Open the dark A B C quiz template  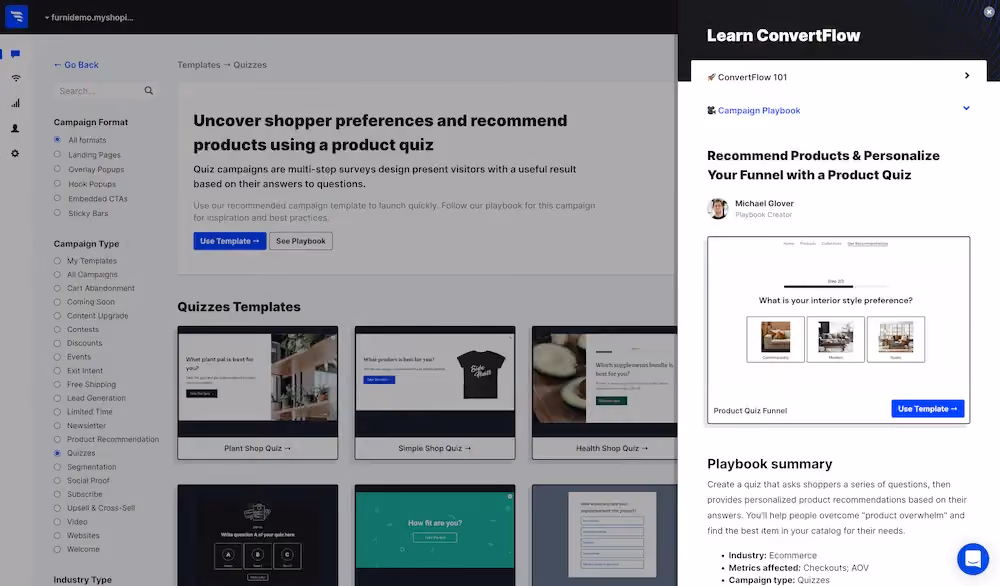tap(258, 535)
